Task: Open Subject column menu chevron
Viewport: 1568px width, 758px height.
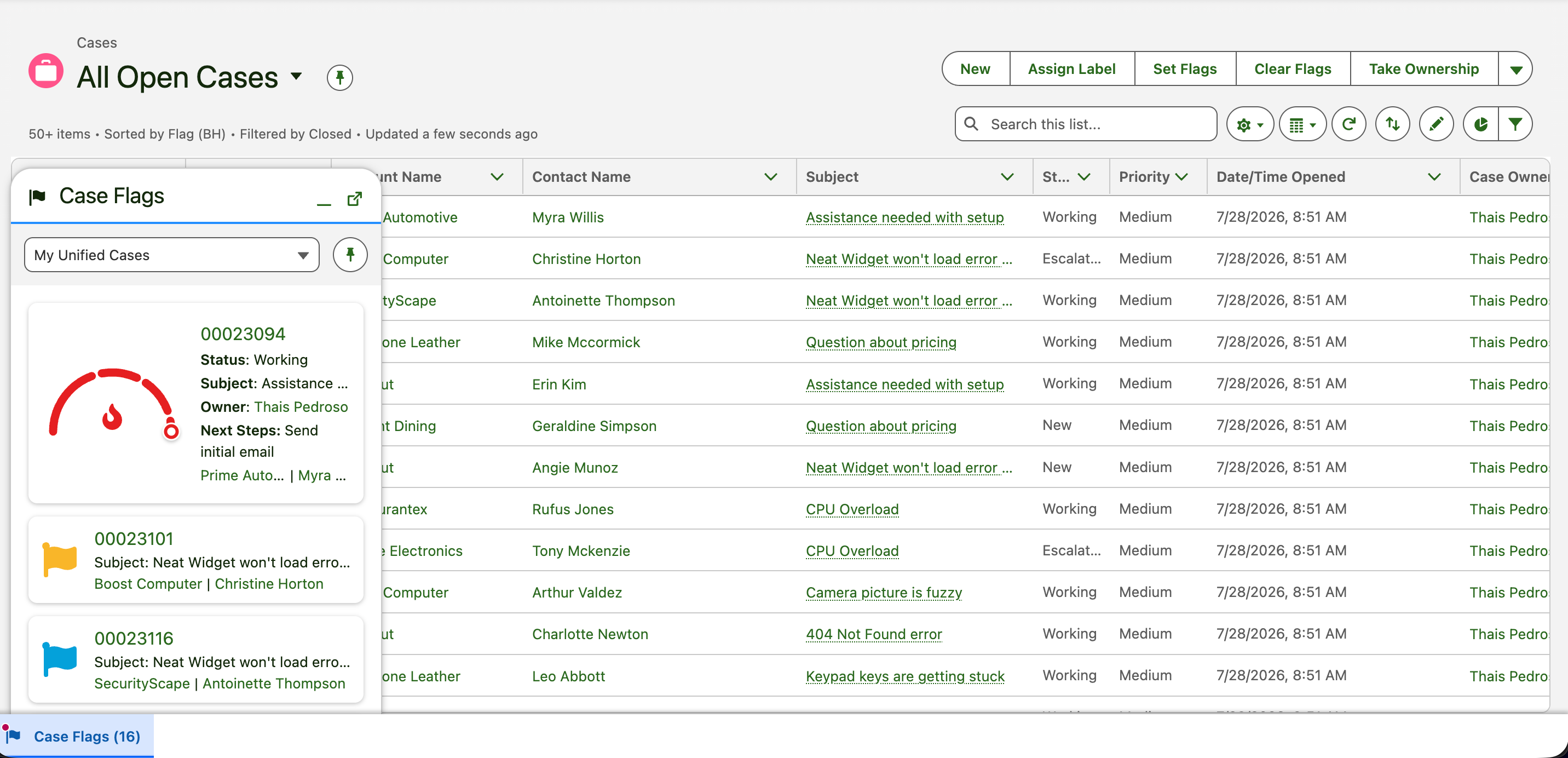Action: coord(1007,176)
